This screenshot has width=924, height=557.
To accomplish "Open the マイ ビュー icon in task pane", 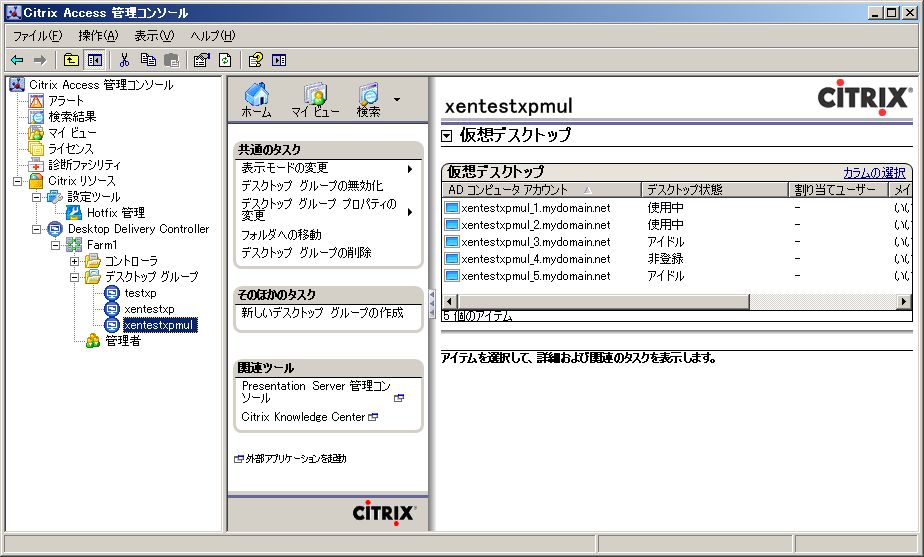I will (x=315, y=100).
